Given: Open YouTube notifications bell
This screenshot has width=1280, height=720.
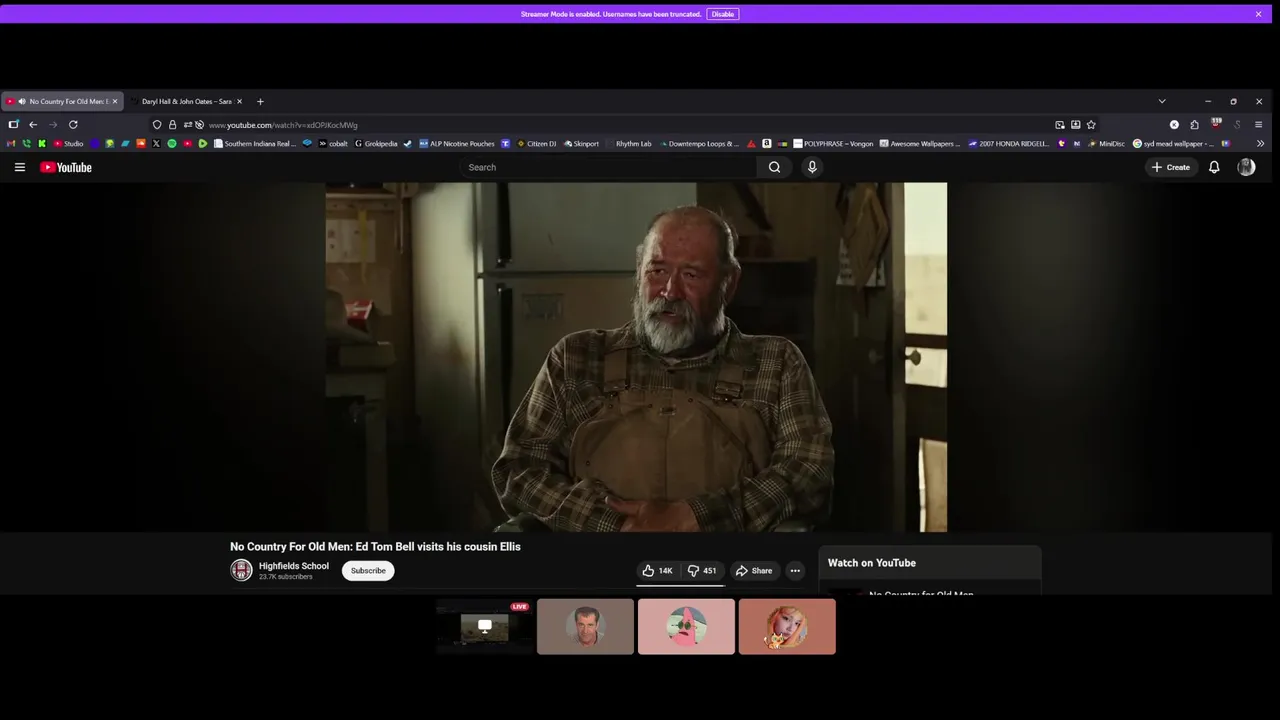Looking at the screenshot, I should point(1214,167).
